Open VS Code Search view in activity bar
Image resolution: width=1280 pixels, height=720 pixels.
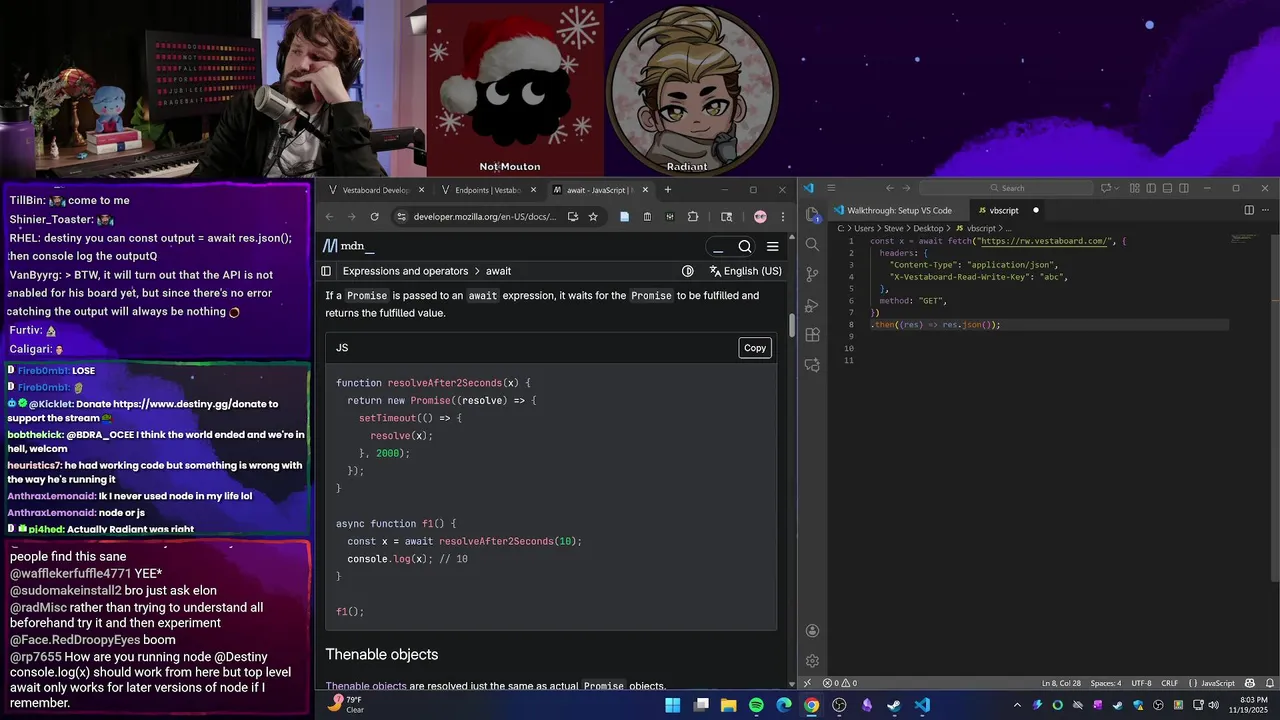pos(812,244)
